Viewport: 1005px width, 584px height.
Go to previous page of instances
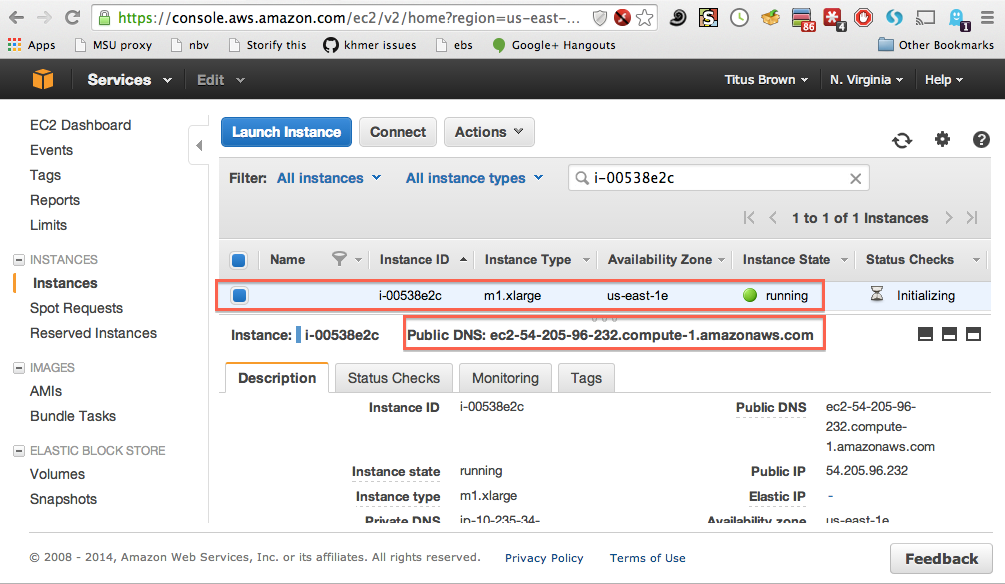773,218
